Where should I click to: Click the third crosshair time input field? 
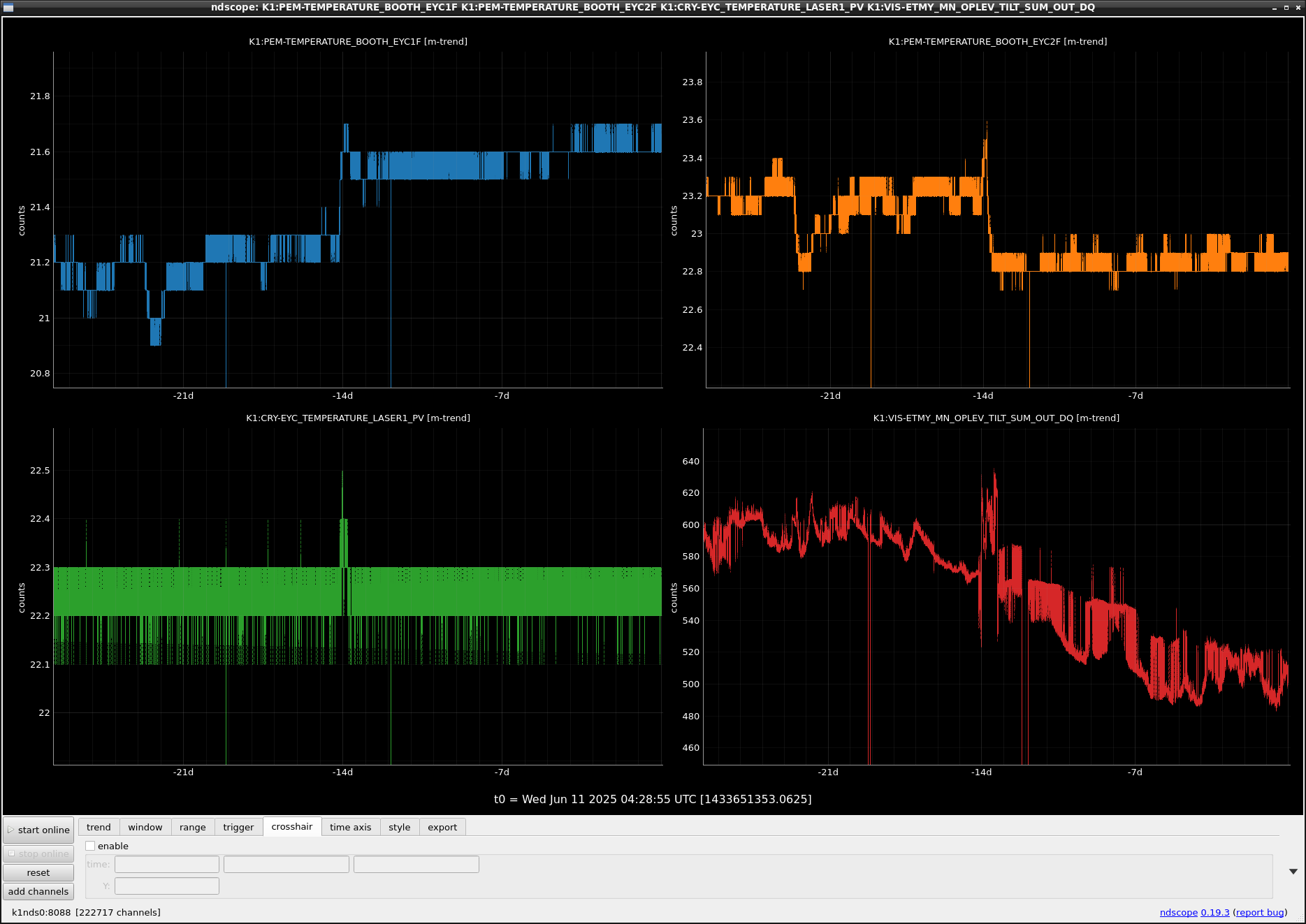(416, 864)
